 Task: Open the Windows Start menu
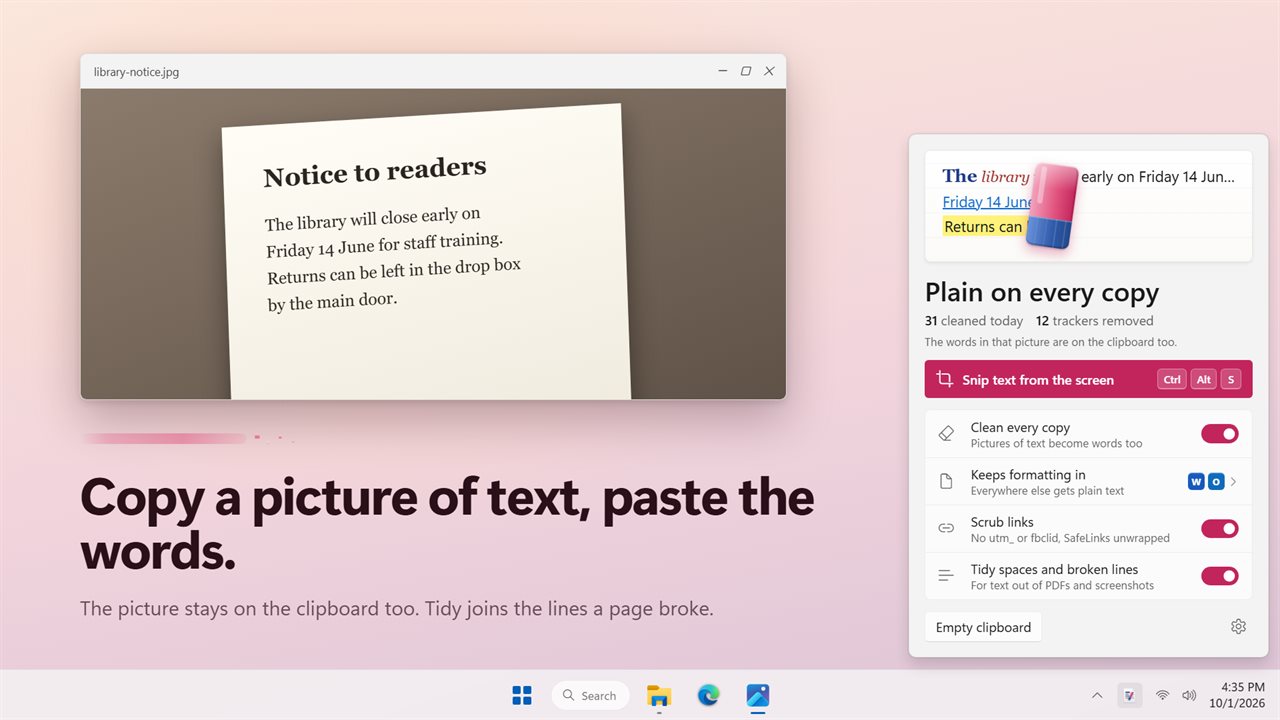click(x=522, y=695)
